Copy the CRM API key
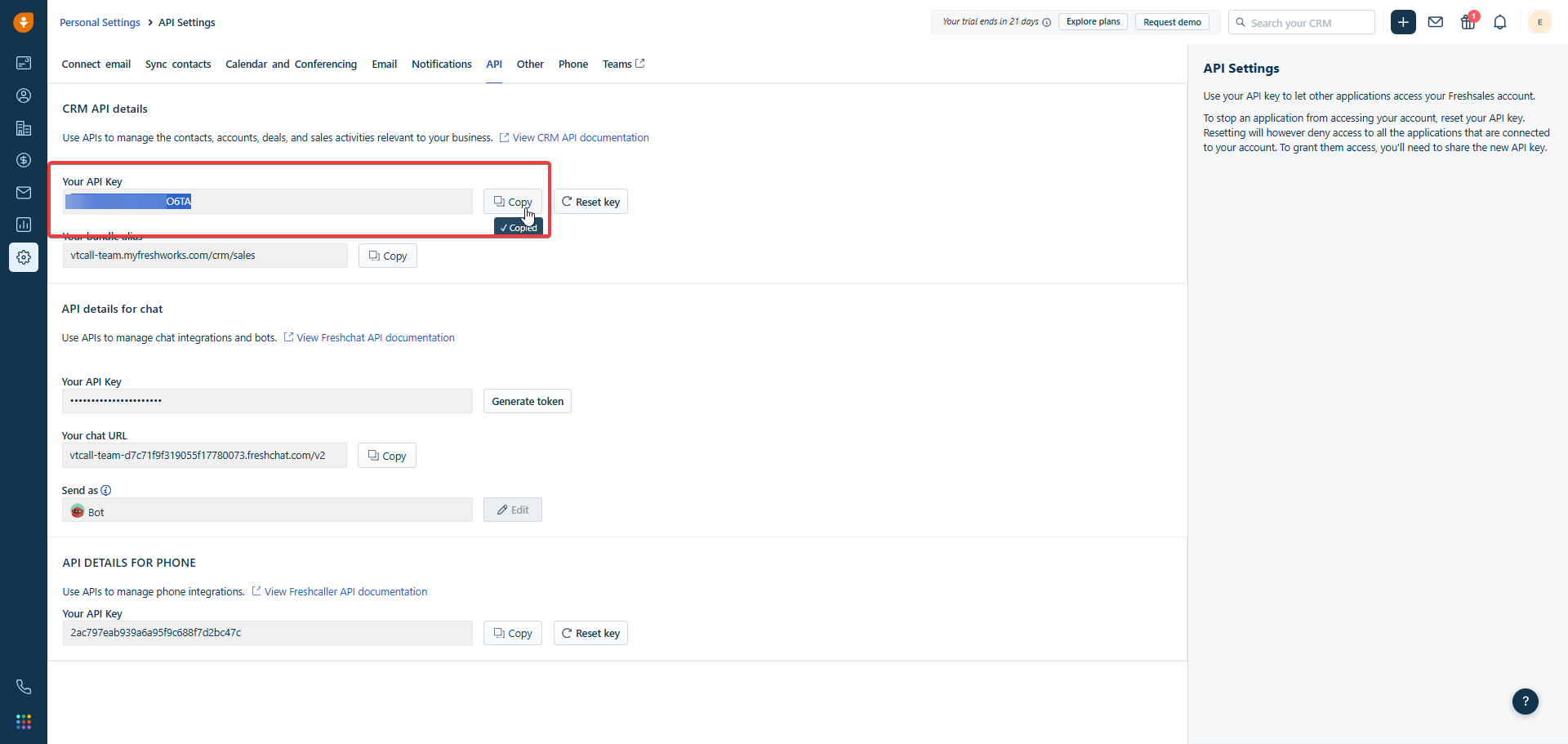1568x744 pixels. point(513,202)
